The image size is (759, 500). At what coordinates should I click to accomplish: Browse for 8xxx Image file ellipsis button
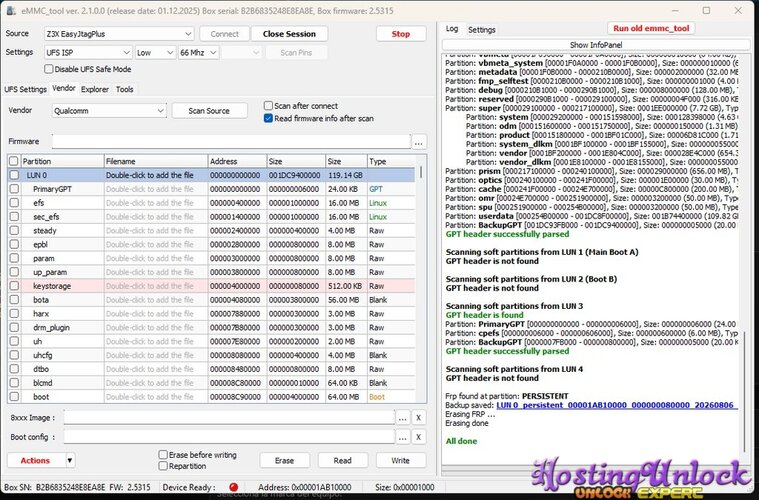pyautogui.click(x=402, y=418)
